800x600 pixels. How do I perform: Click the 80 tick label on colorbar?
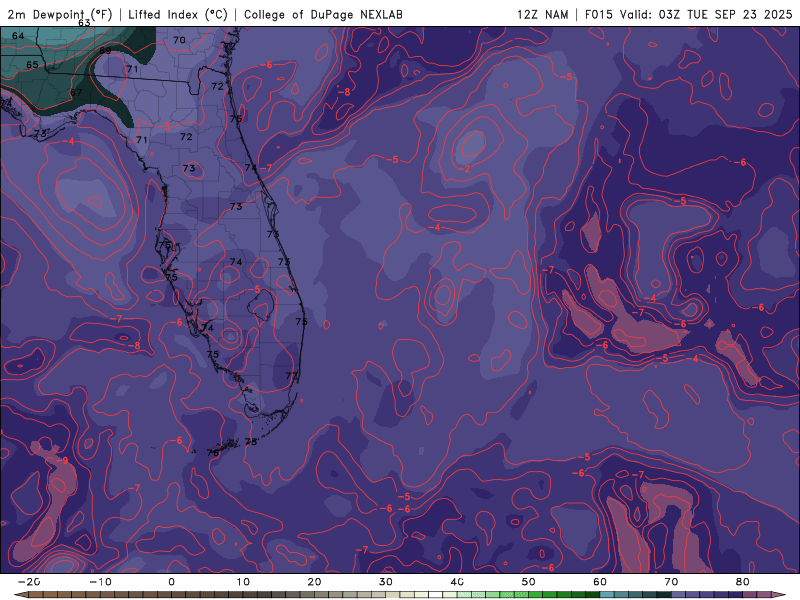pyautogui.click(x=743, y=582)
